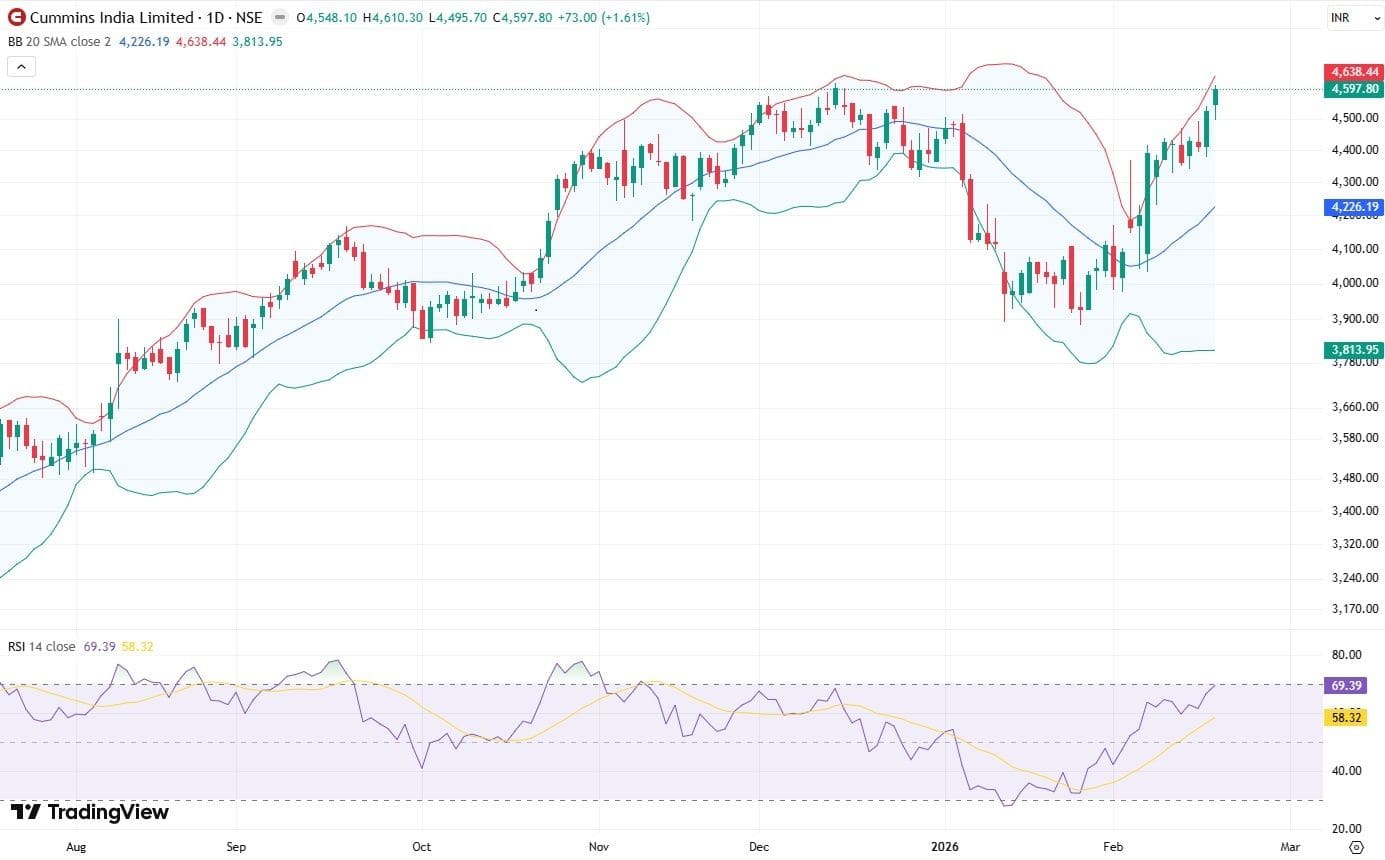The height and width of the screenshot is (860, 1385).
Task: Click the 3,660.00 price axis tick
Action: click(1355, 407)
